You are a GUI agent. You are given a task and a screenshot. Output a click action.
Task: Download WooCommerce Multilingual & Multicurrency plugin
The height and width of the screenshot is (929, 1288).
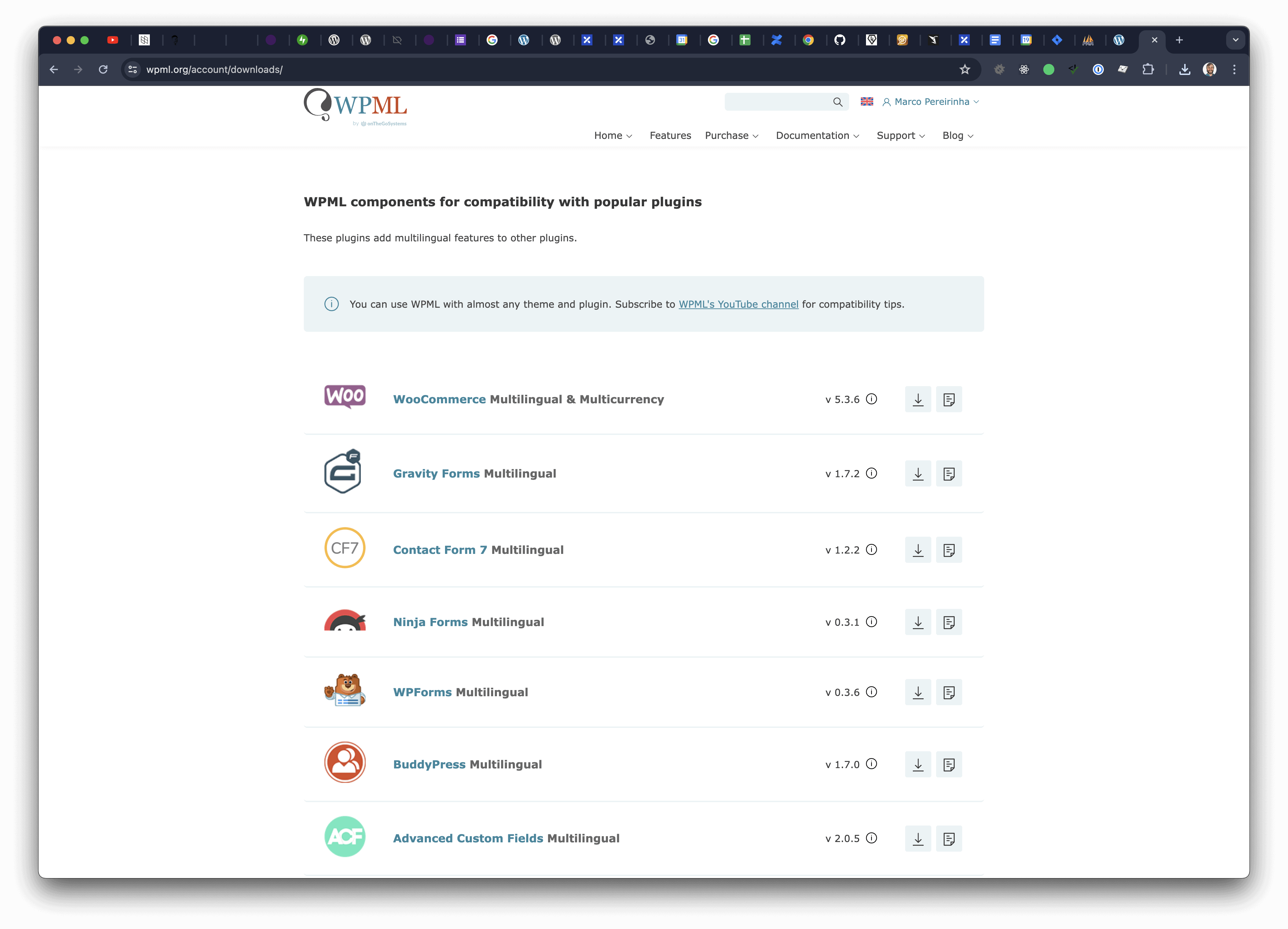point(918,400)
